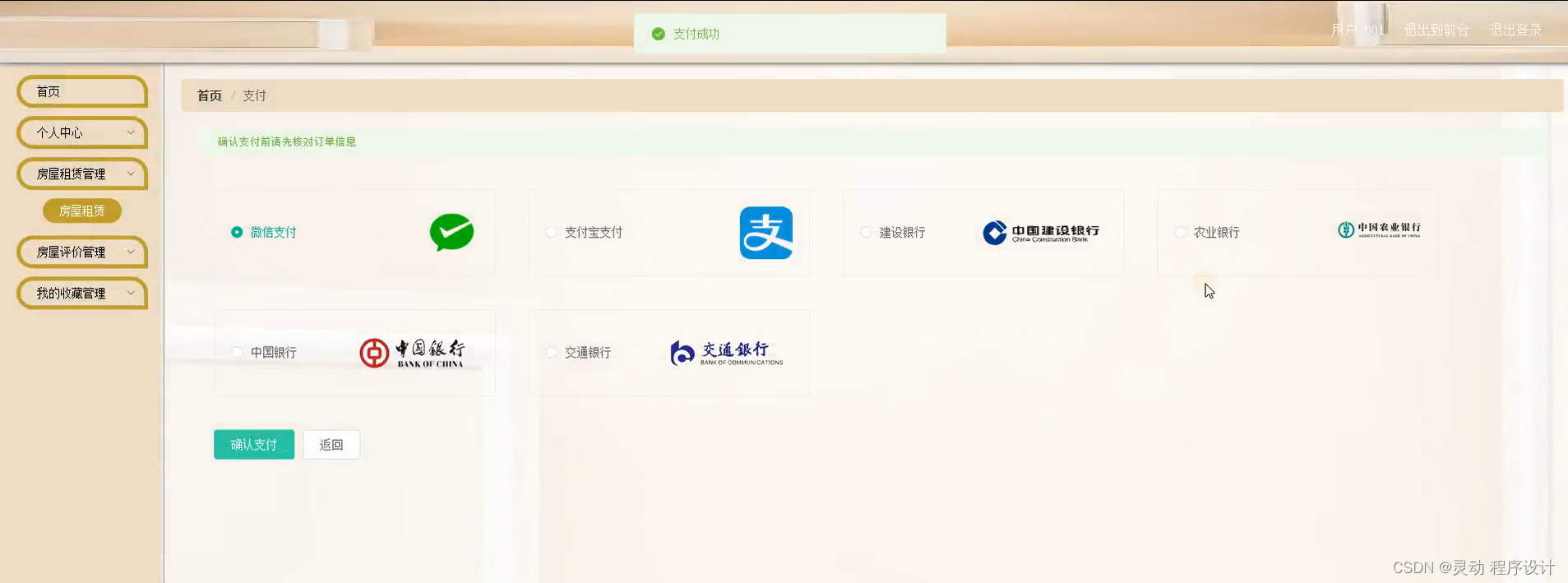Select the 农业银行 radio button
The height and width of the screenshot is (583, 1568).
point(1180,233)
